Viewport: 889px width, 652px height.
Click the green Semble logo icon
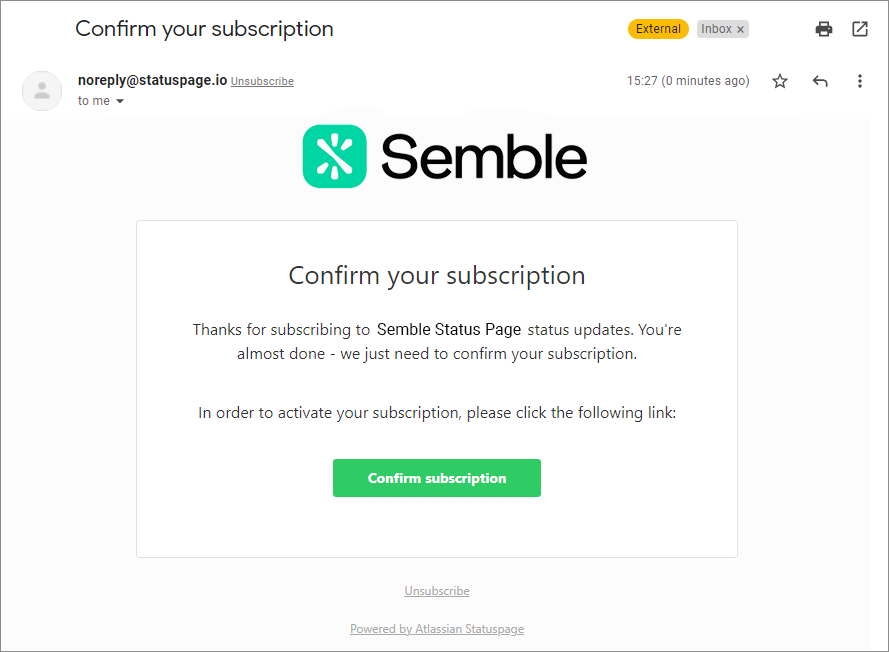(335, 156)
